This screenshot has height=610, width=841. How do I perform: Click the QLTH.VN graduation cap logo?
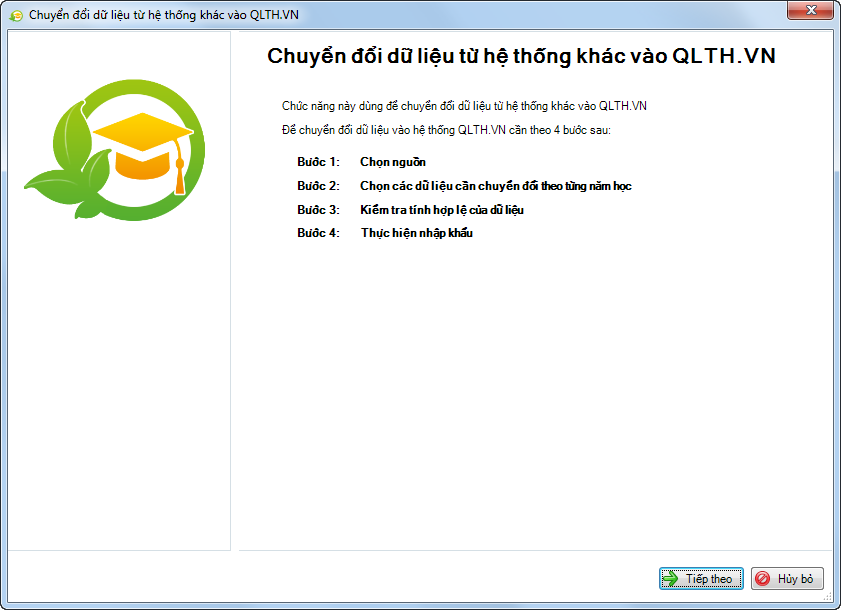(x=115, y=150)
